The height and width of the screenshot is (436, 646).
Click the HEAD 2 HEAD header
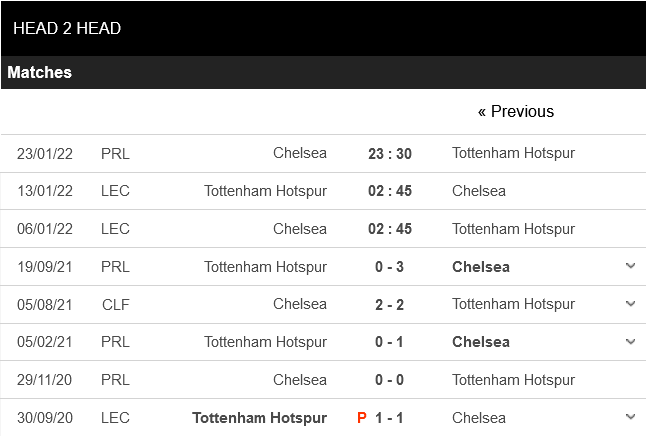pos(67,28)
